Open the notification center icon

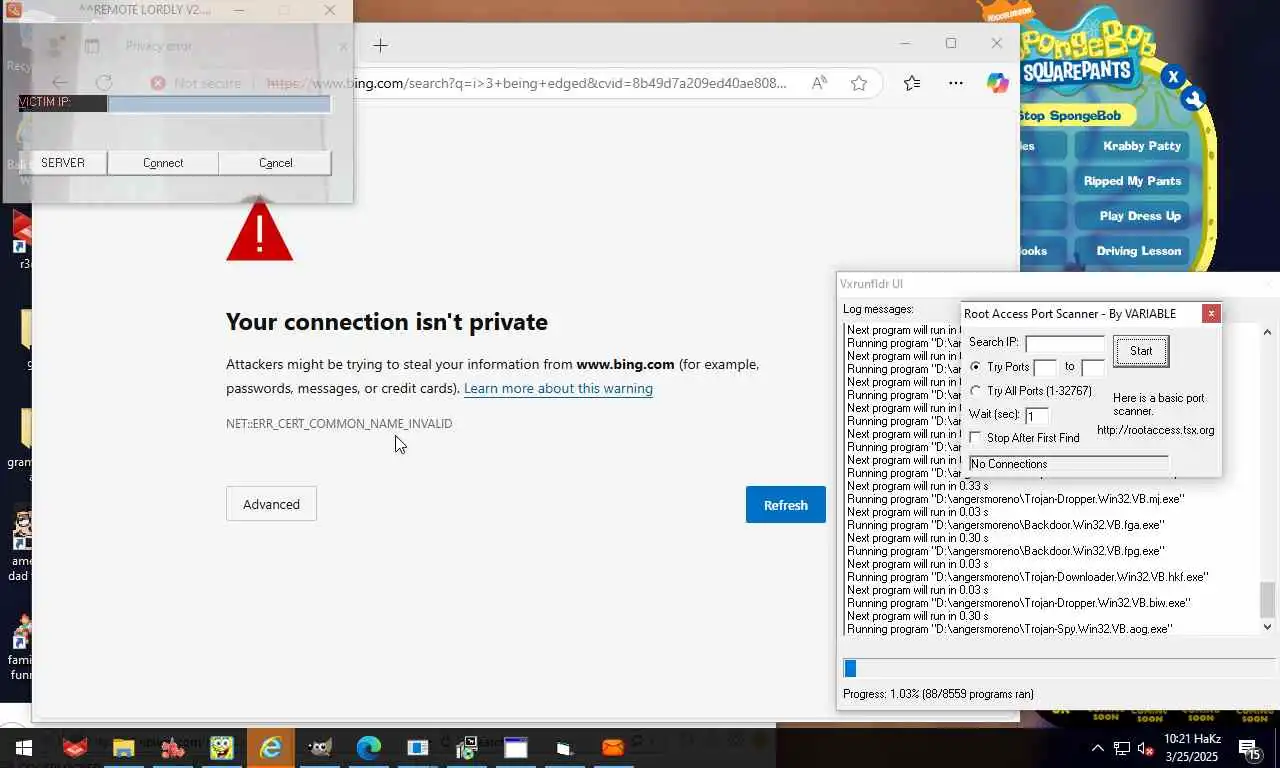click(x=1250, y=748)
